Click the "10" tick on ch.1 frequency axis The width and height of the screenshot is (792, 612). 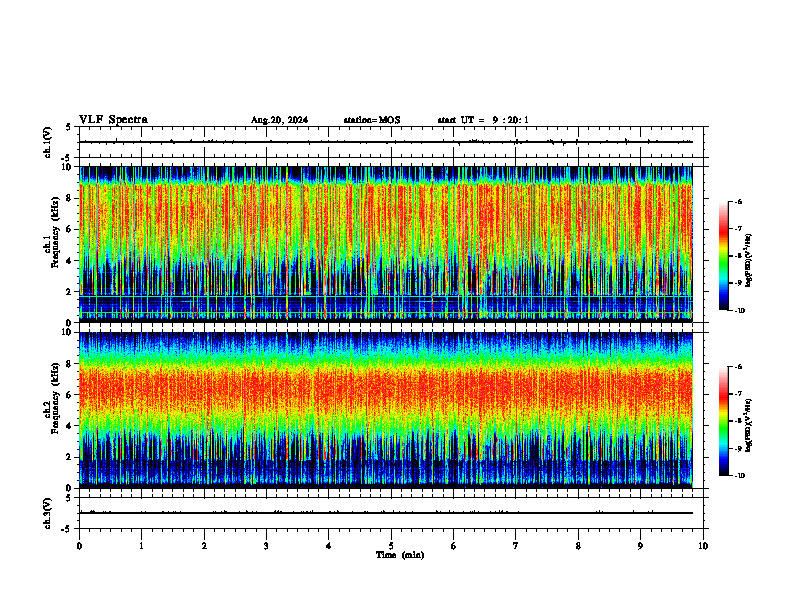tap(66, 167)
